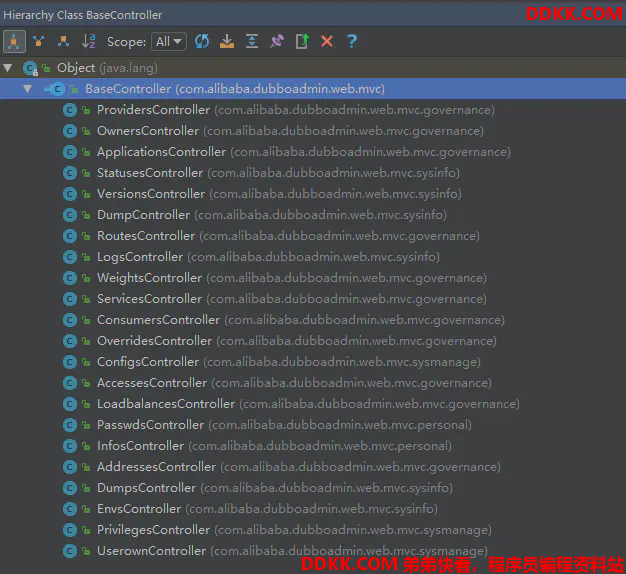This screenshot has width=626, height=574.
Task: Click the class icon next to DumpController
Action: click(x=70, y=215)
